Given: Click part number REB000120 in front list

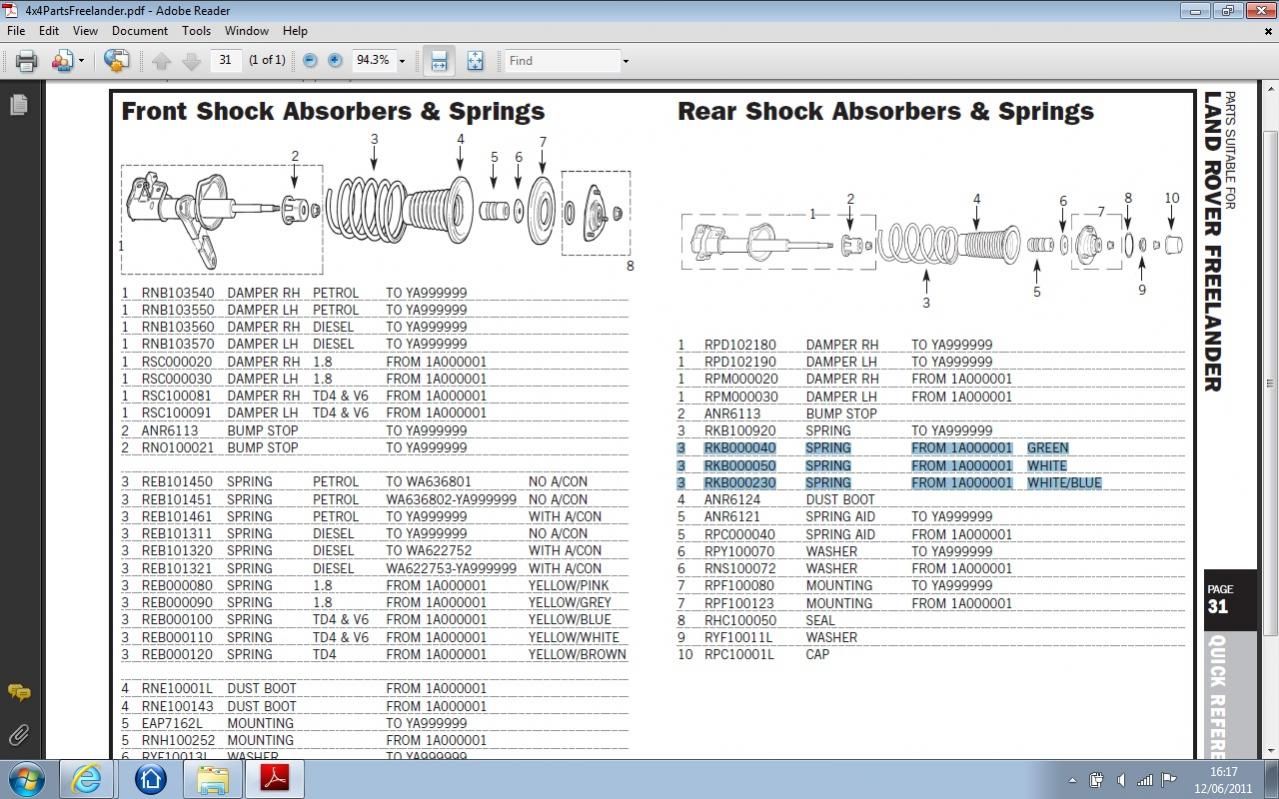Looking at the screenshot, I should point(177,654).
